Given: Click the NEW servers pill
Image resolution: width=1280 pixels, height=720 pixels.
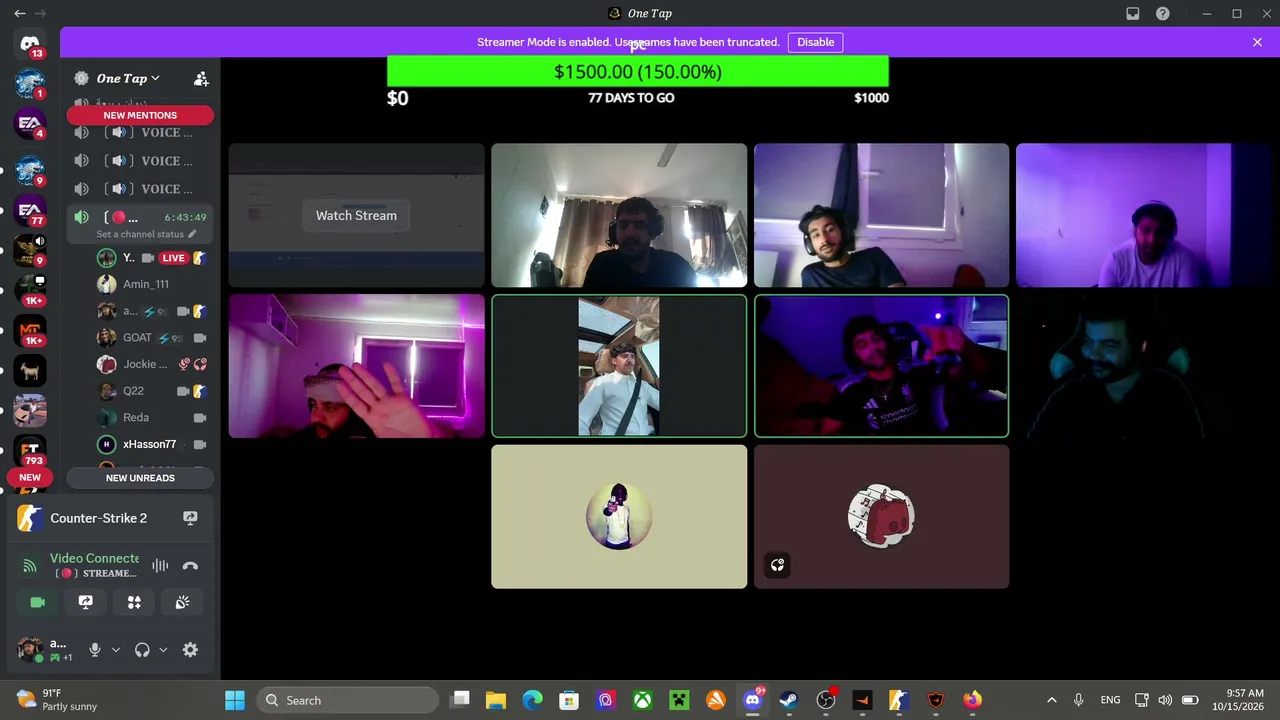Looking at the screenshot, I should pos(30,477).
